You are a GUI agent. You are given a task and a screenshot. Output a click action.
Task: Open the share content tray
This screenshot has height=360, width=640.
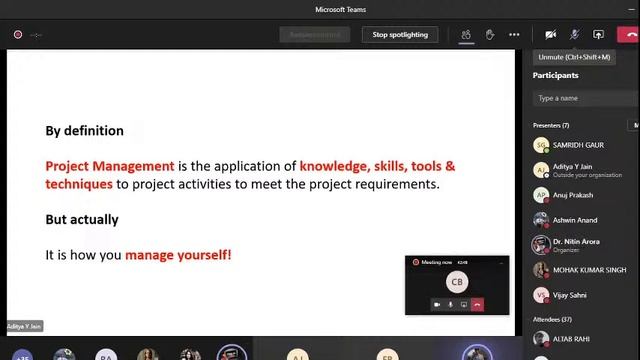pyautogui.click(x=598, y=35)
